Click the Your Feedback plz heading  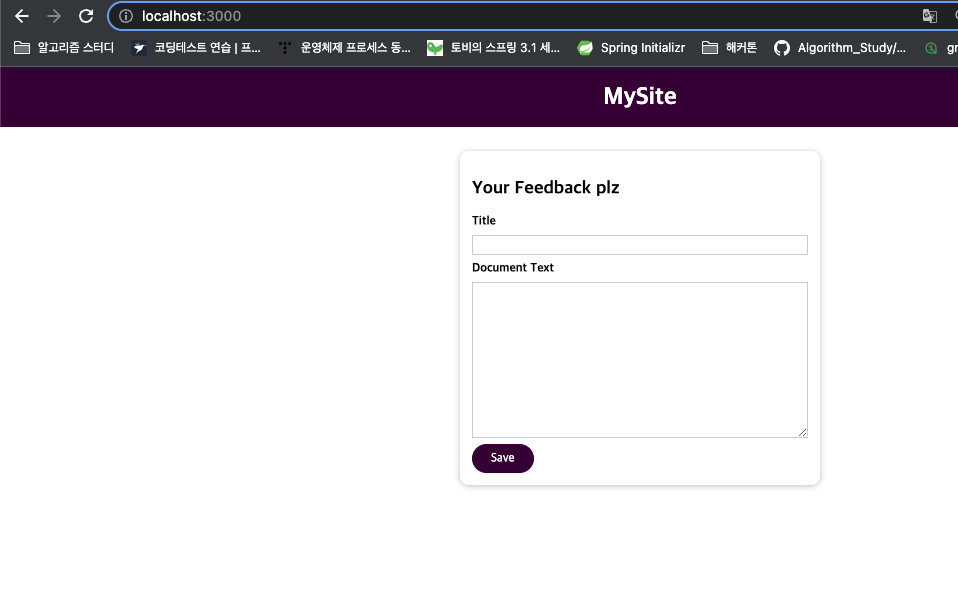(x=546, y=188)
